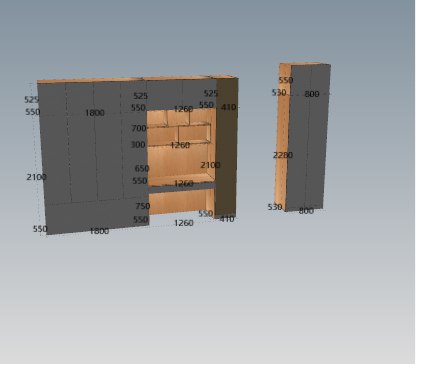Select the 410 label near the cabinet top

[228, 107]
